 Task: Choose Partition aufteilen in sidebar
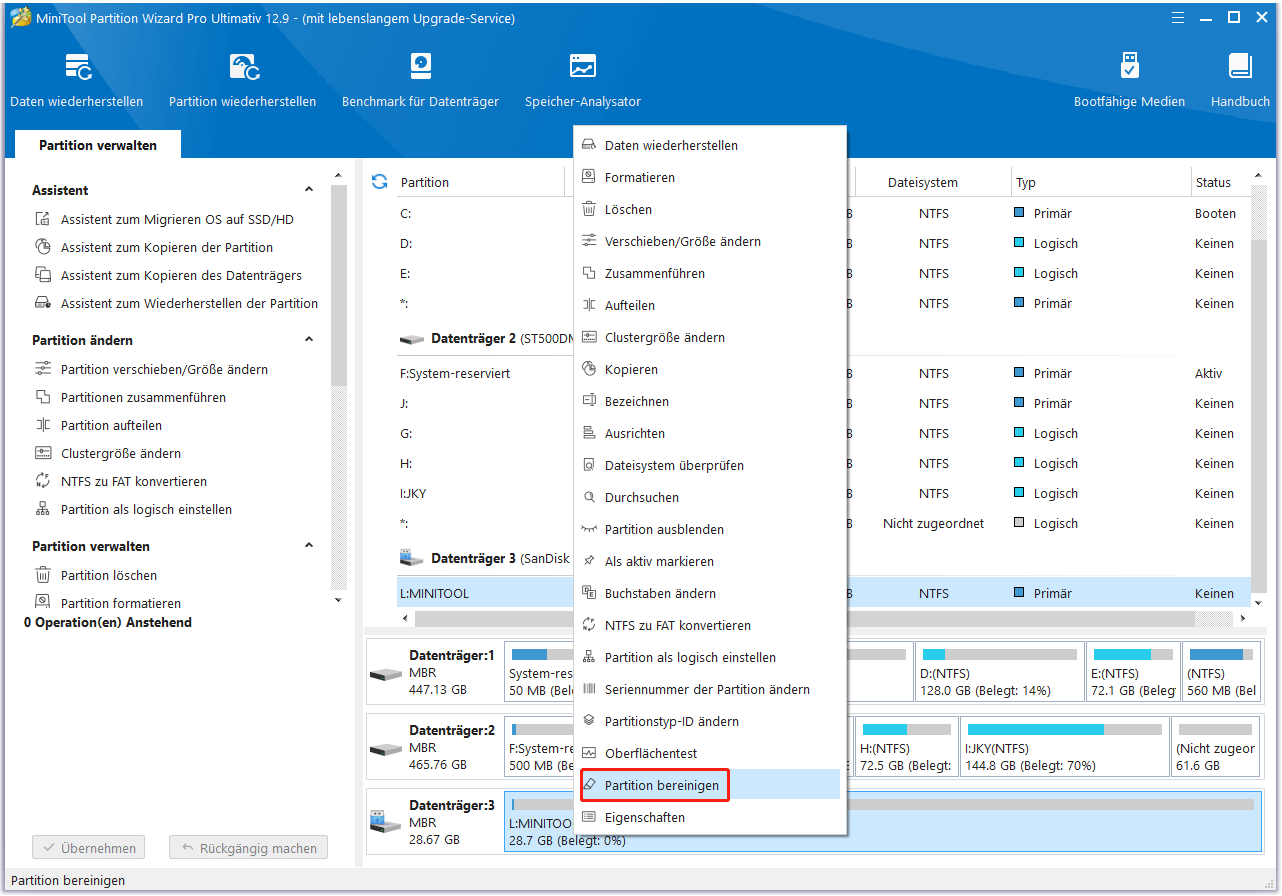[99, 425]
